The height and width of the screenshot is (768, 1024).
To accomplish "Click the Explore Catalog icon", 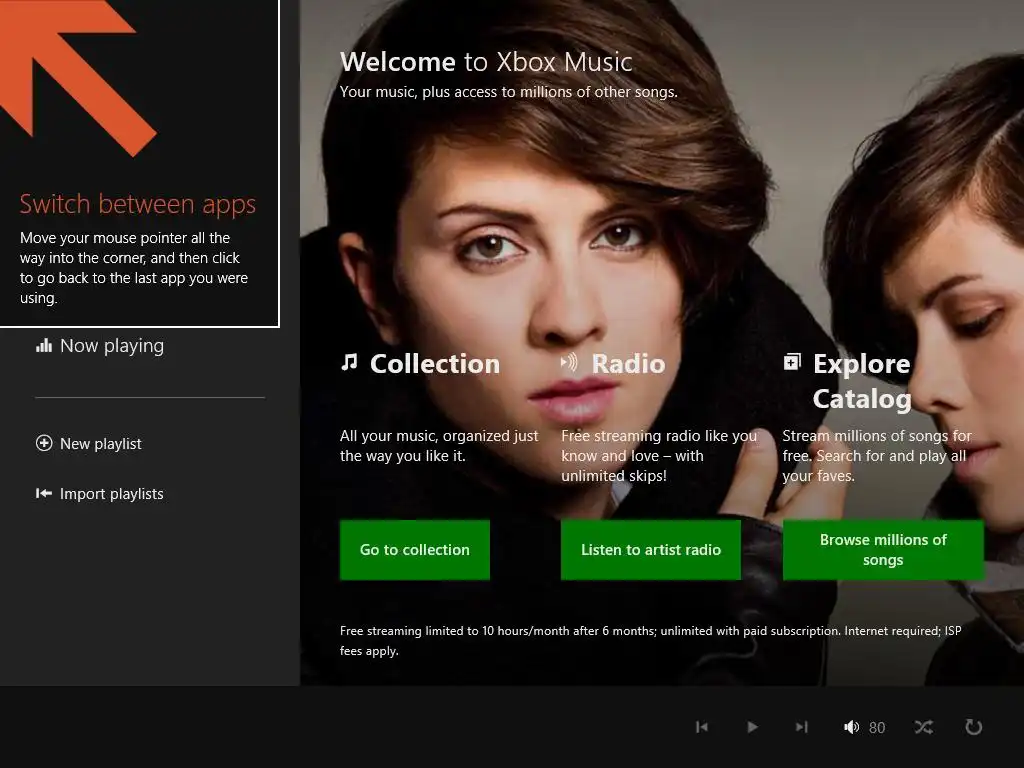I will 792,362.
